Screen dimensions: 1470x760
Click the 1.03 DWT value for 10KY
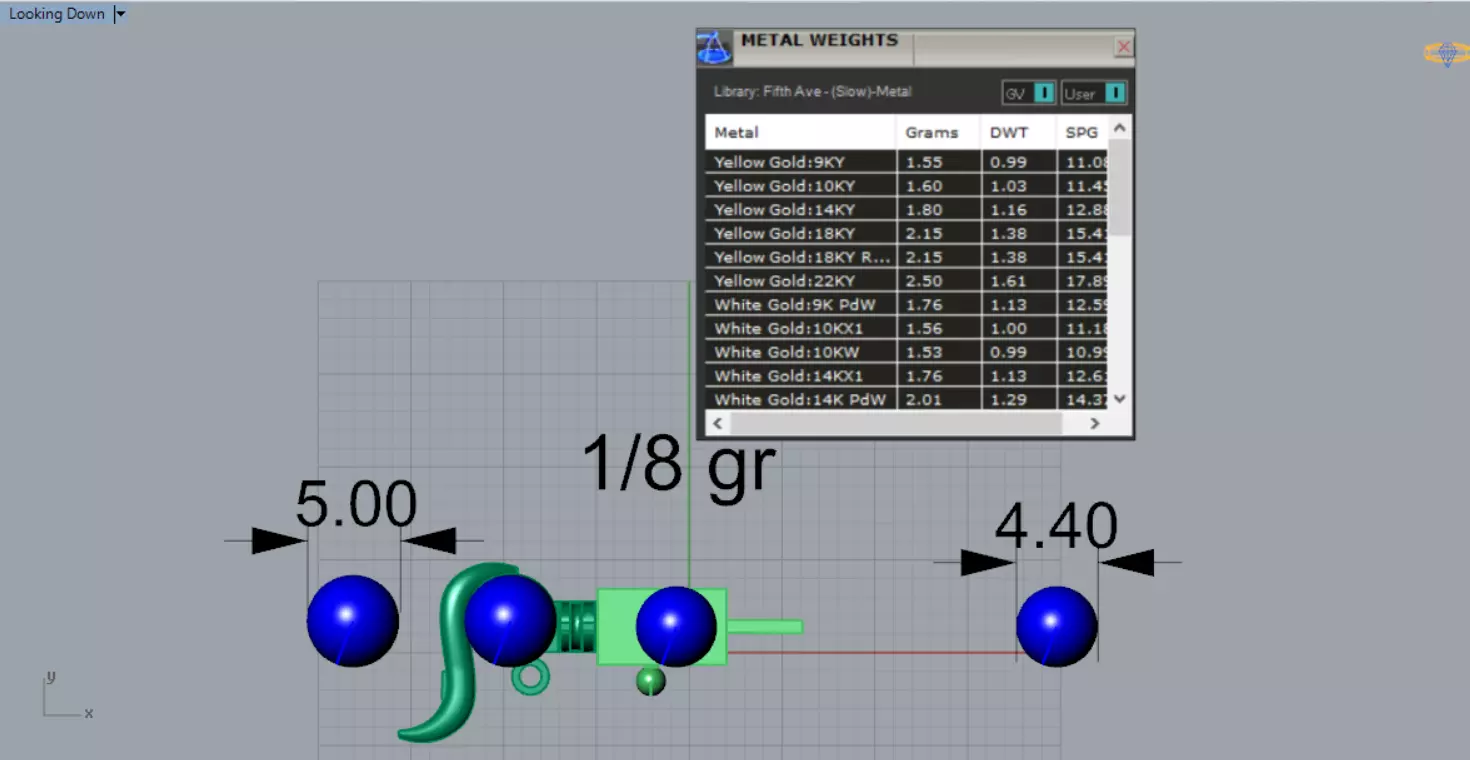(x=1008, y=186)
